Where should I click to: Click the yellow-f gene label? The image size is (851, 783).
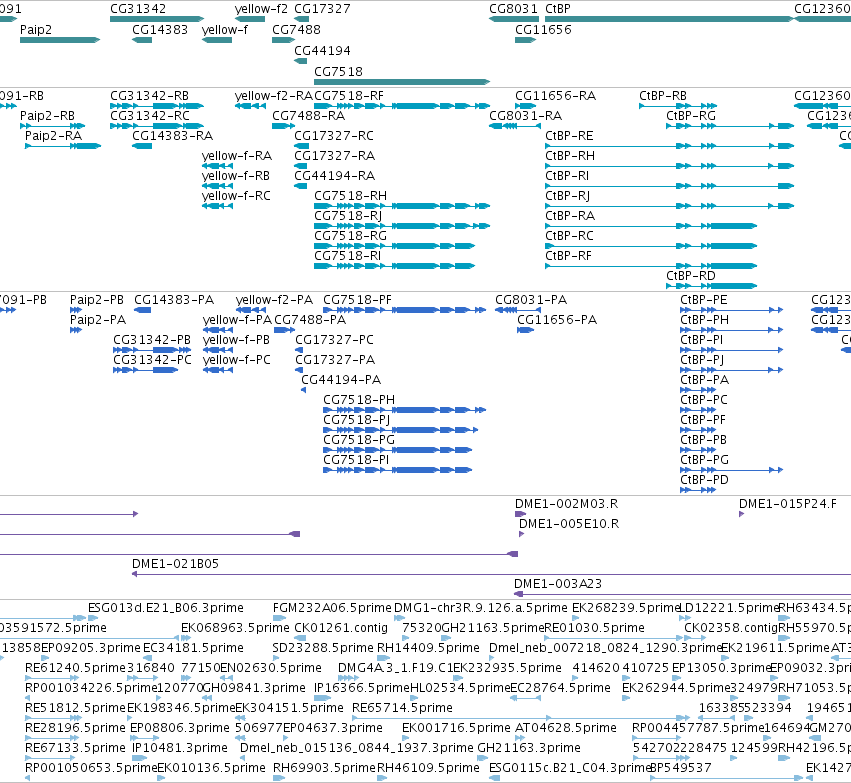tap(224, 29)
